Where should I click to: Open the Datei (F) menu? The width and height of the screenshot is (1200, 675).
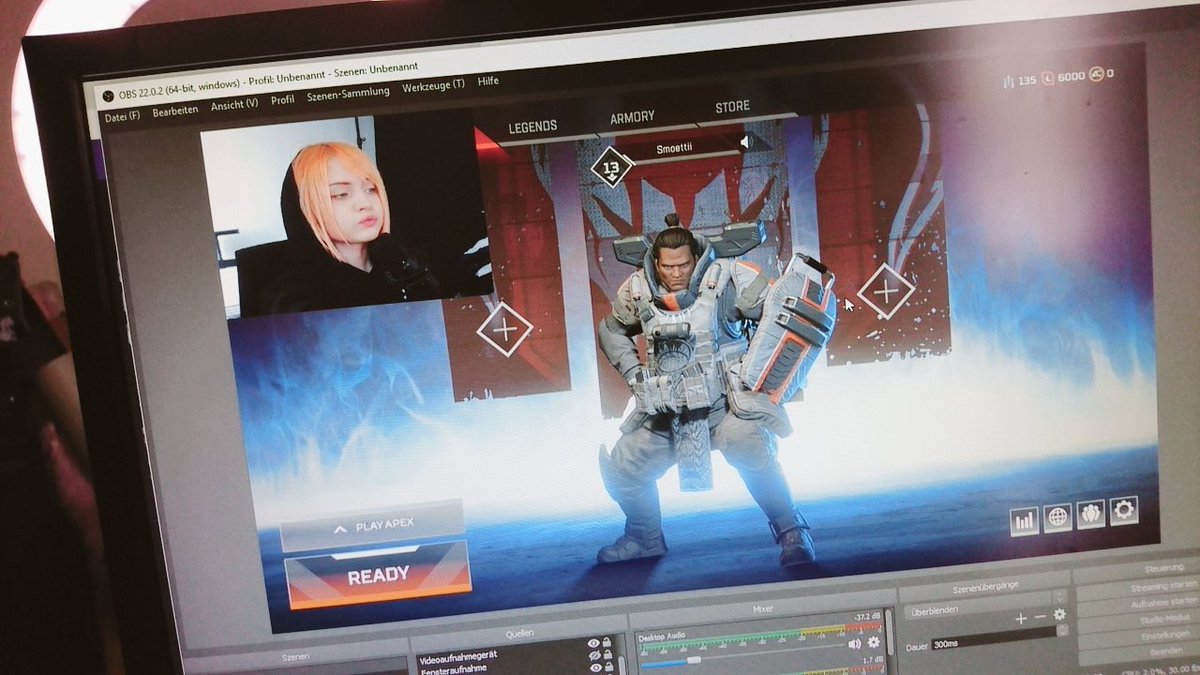pos(122,117)
